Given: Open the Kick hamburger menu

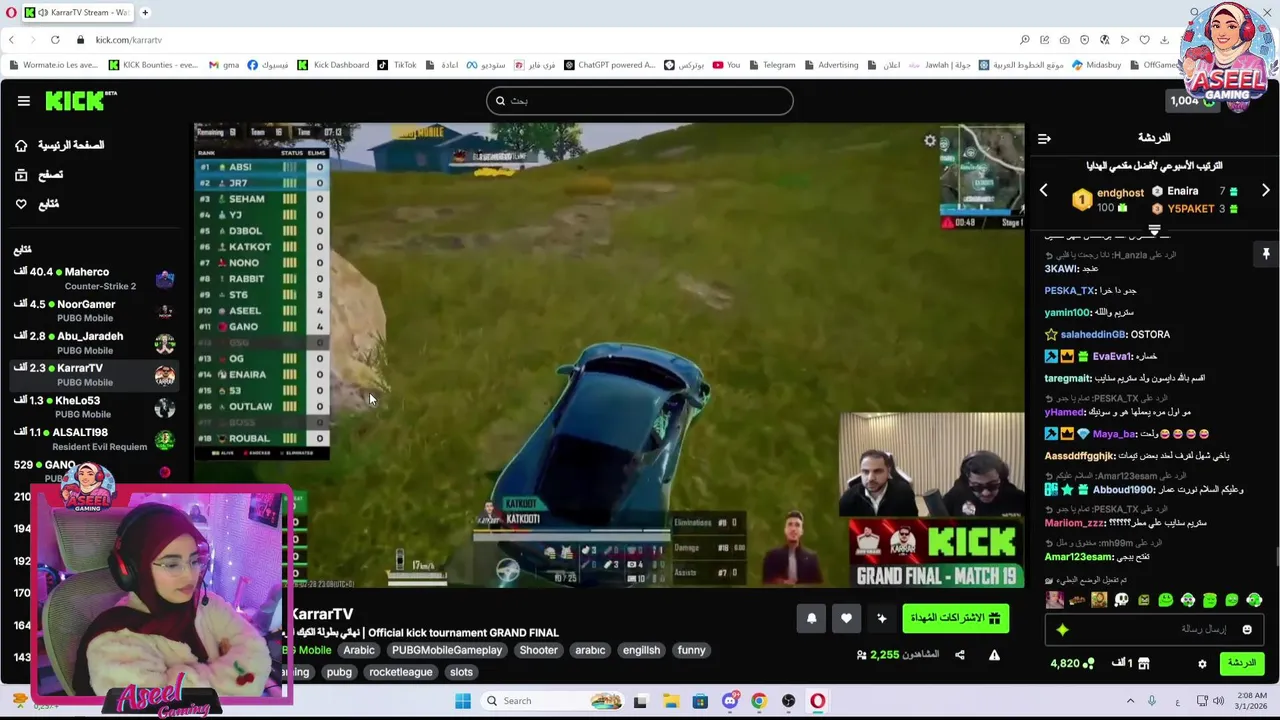Looking at the screenshot, I should tap(23, 101).
